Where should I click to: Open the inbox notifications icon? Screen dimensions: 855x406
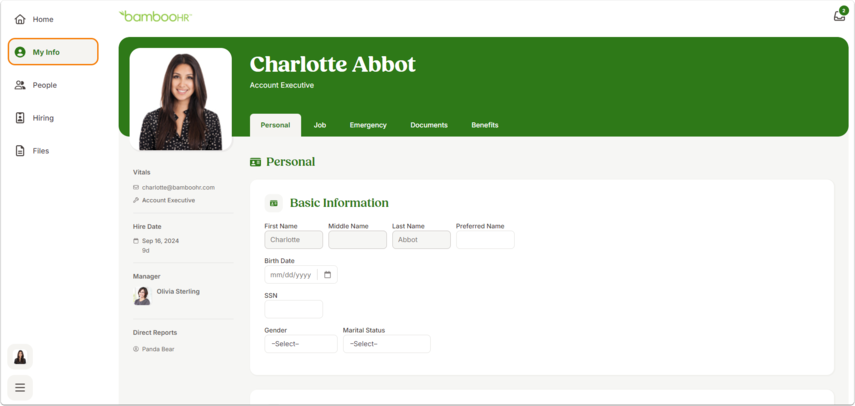point(840,15)
